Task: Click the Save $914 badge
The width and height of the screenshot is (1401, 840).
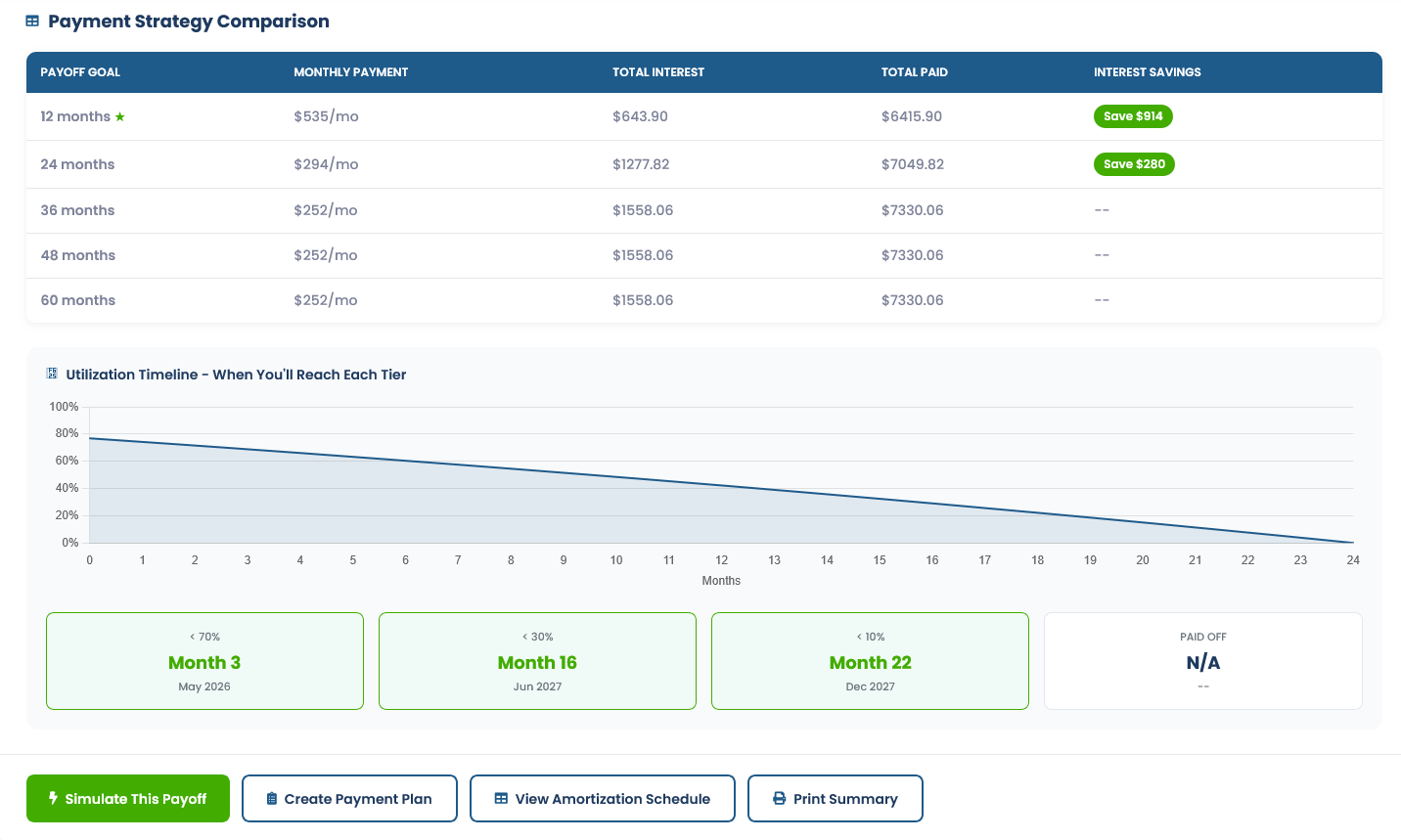Action: point(1133,115)
